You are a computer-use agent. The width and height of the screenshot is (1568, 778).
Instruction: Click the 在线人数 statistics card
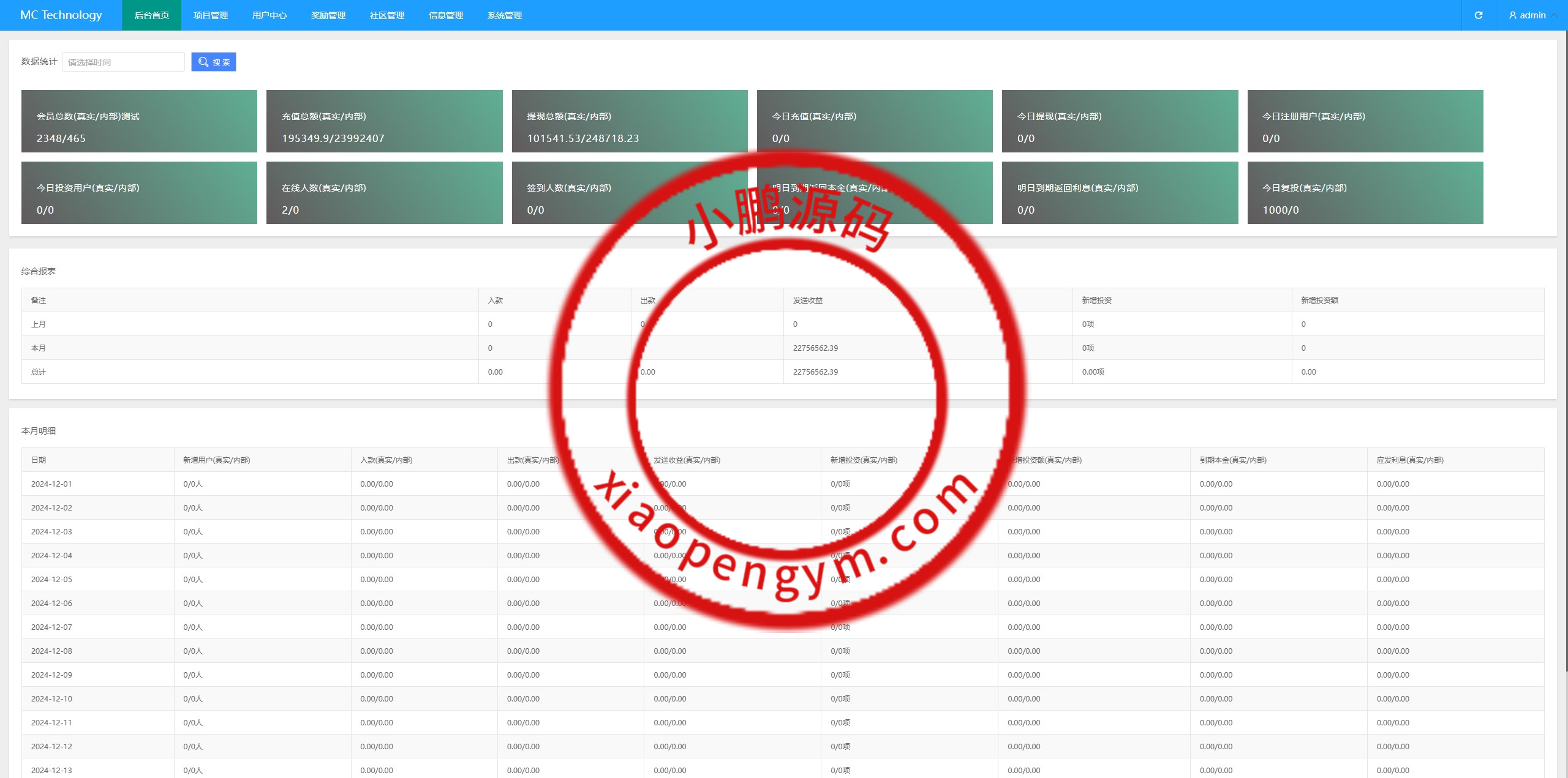[x=384, y=193]
